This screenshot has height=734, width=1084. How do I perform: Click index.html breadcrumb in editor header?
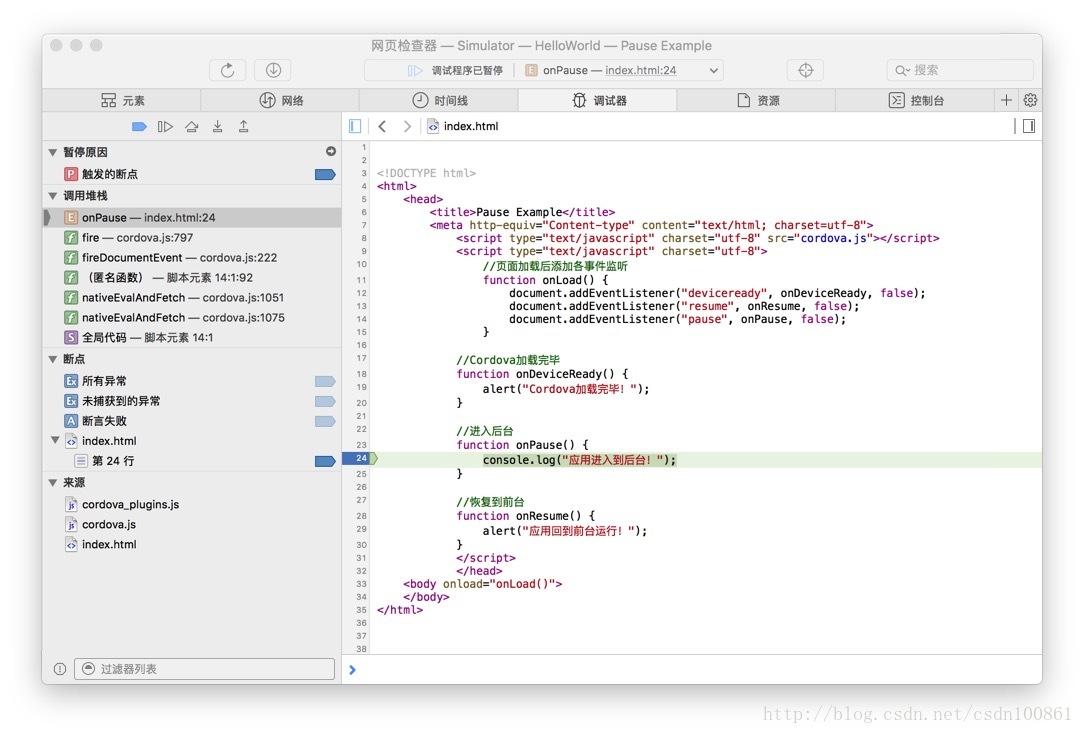(x=462, y=126)
